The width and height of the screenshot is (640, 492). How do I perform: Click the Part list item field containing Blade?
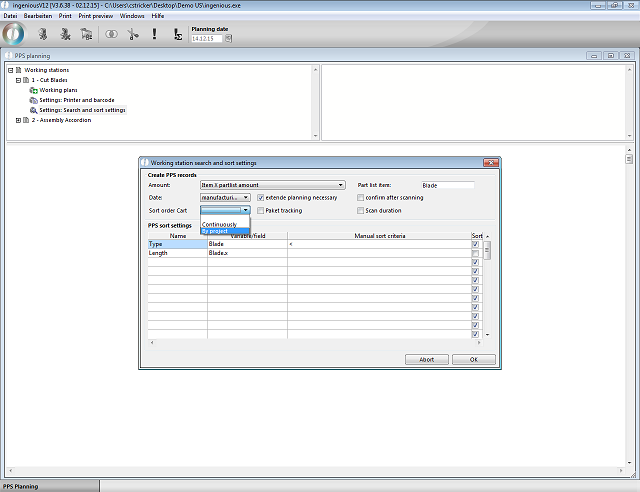coord(448,185)
